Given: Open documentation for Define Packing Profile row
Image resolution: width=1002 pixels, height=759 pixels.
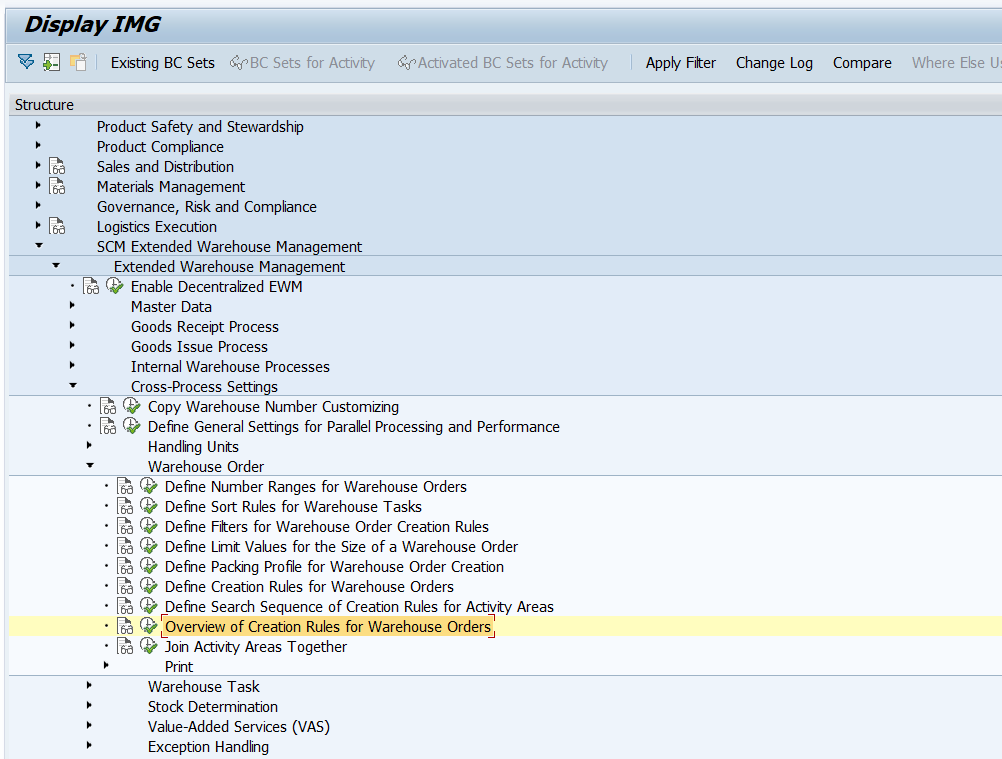Looking at the screenshot, I should [x=125, y=567].
